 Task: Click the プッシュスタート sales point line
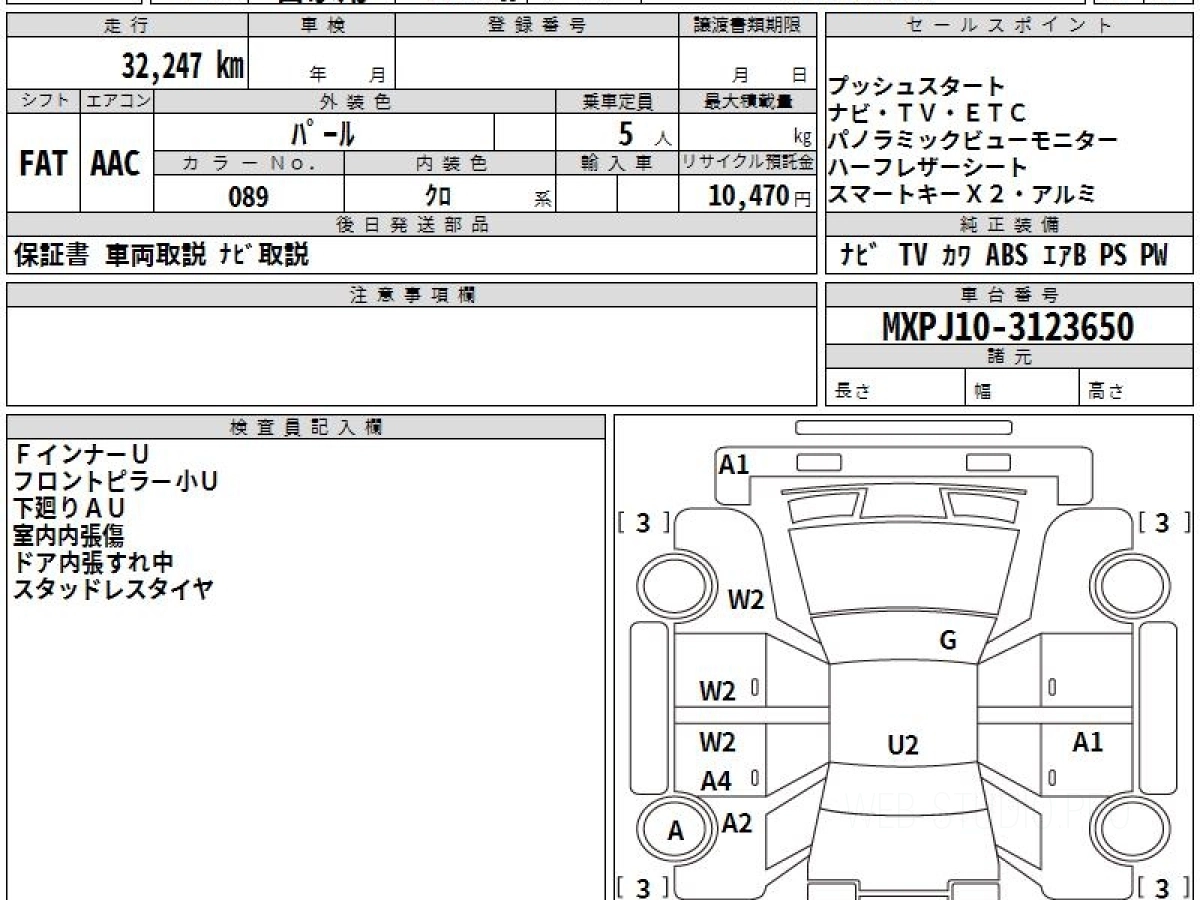[x=916, y=87]
